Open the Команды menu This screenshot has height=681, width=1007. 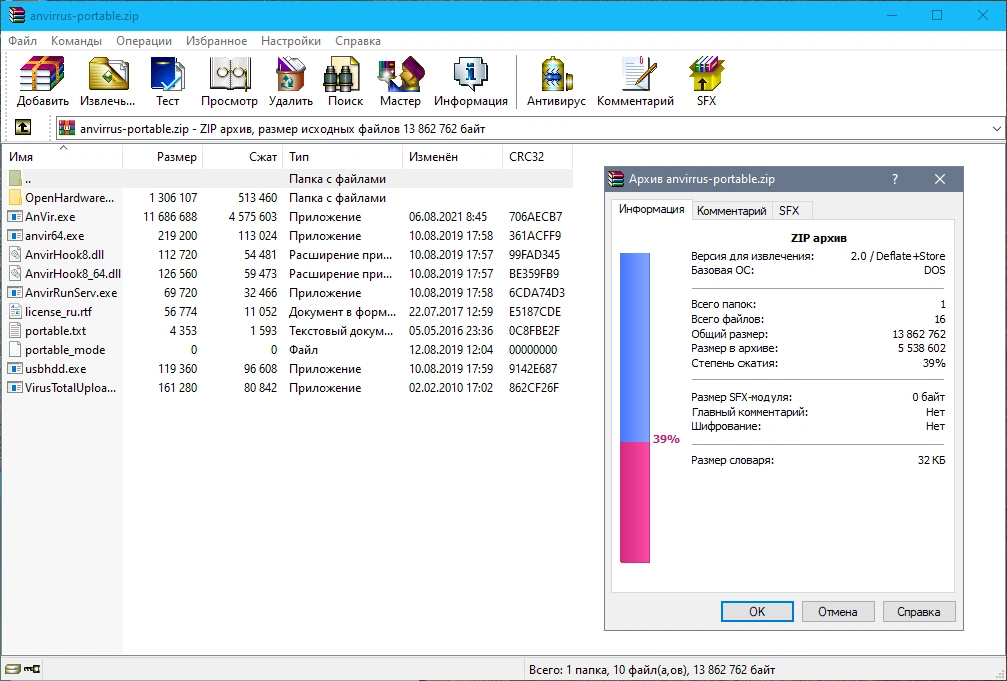76,40
